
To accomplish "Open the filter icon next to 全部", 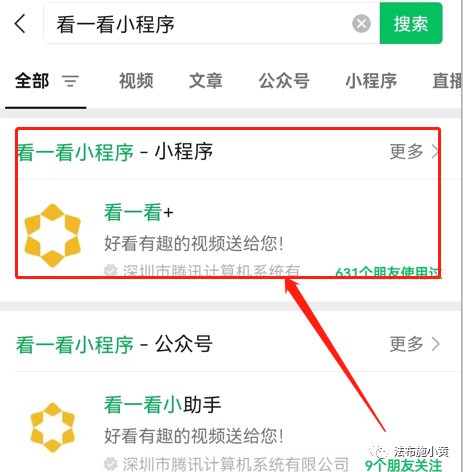I will click(70, 81).
